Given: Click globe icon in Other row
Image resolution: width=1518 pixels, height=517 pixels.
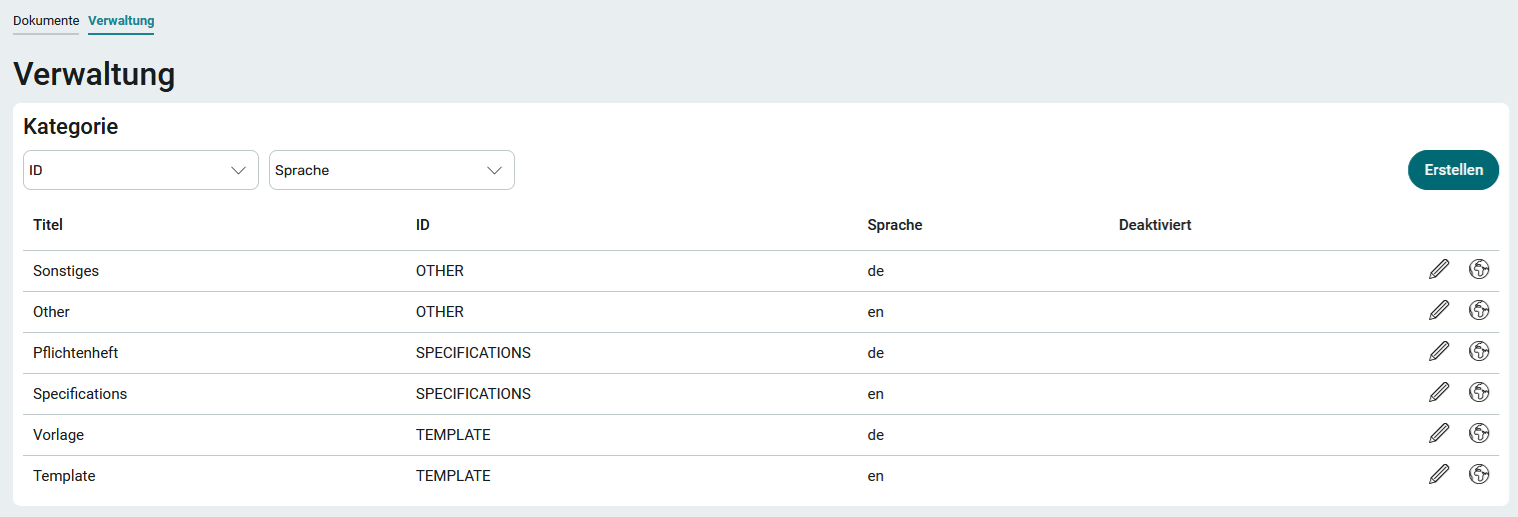Looking at the screenshot, I should (x=1479, y=310).
